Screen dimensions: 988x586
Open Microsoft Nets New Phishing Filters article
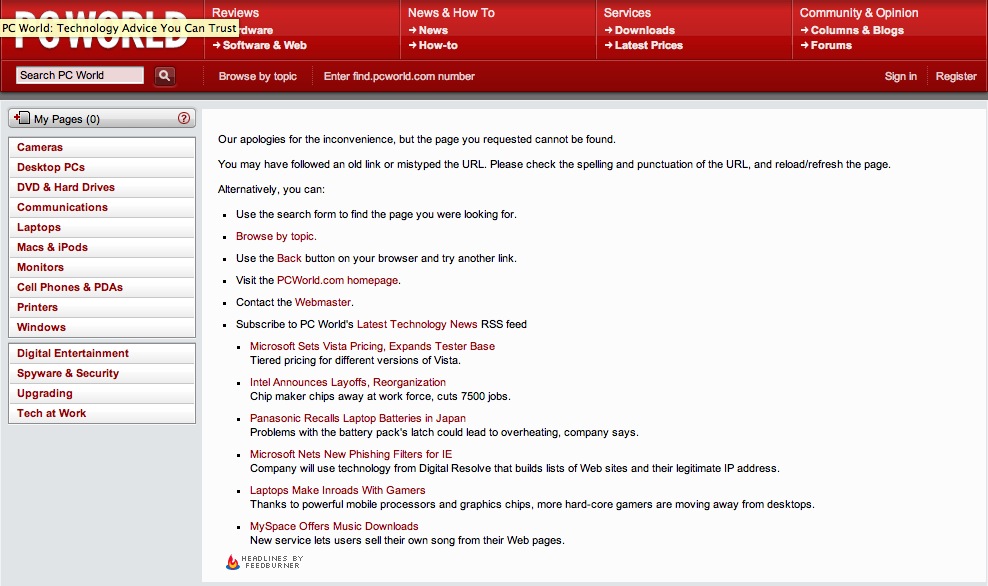tap(351, 454)
